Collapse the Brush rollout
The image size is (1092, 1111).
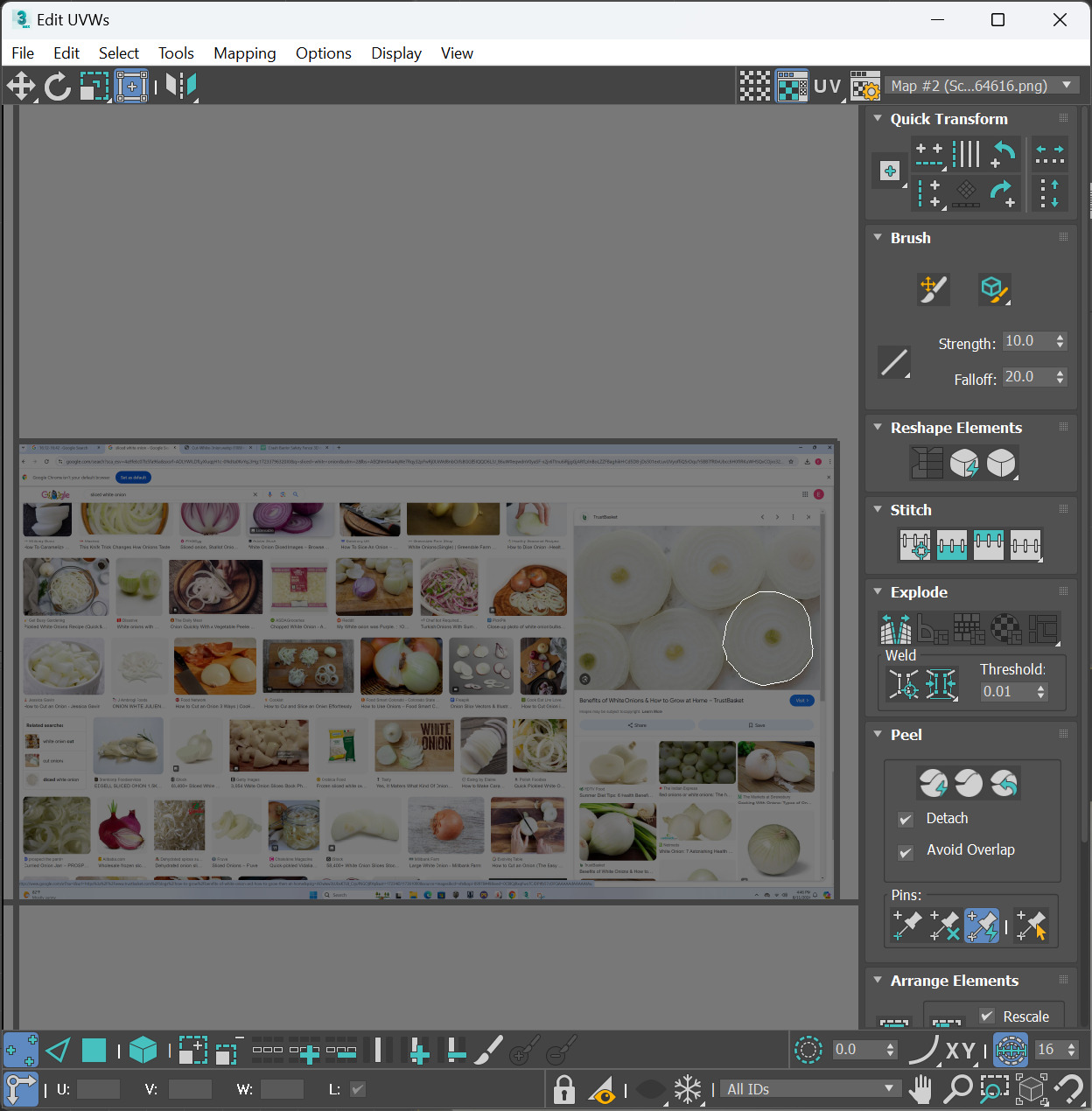coord(878,237)
